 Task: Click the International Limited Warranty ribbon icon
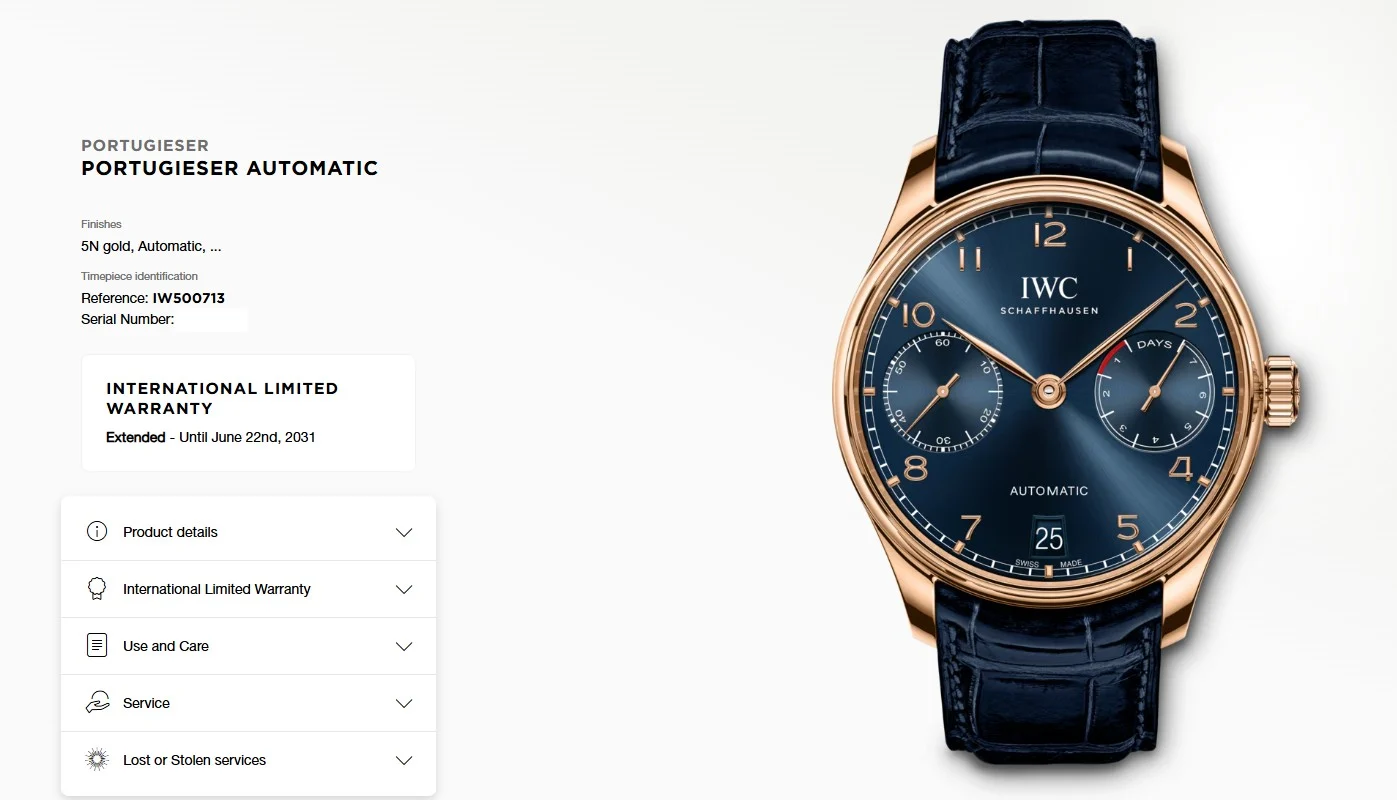97,588
